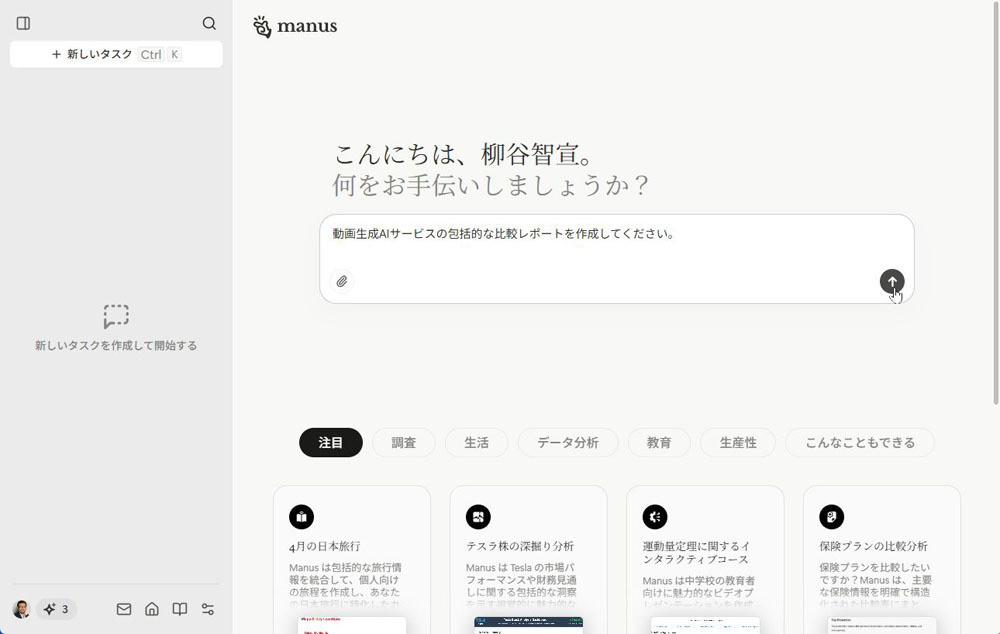Screen dimensions: 1000x634
Task: Click the manus logo
Action: click(295, 27)
